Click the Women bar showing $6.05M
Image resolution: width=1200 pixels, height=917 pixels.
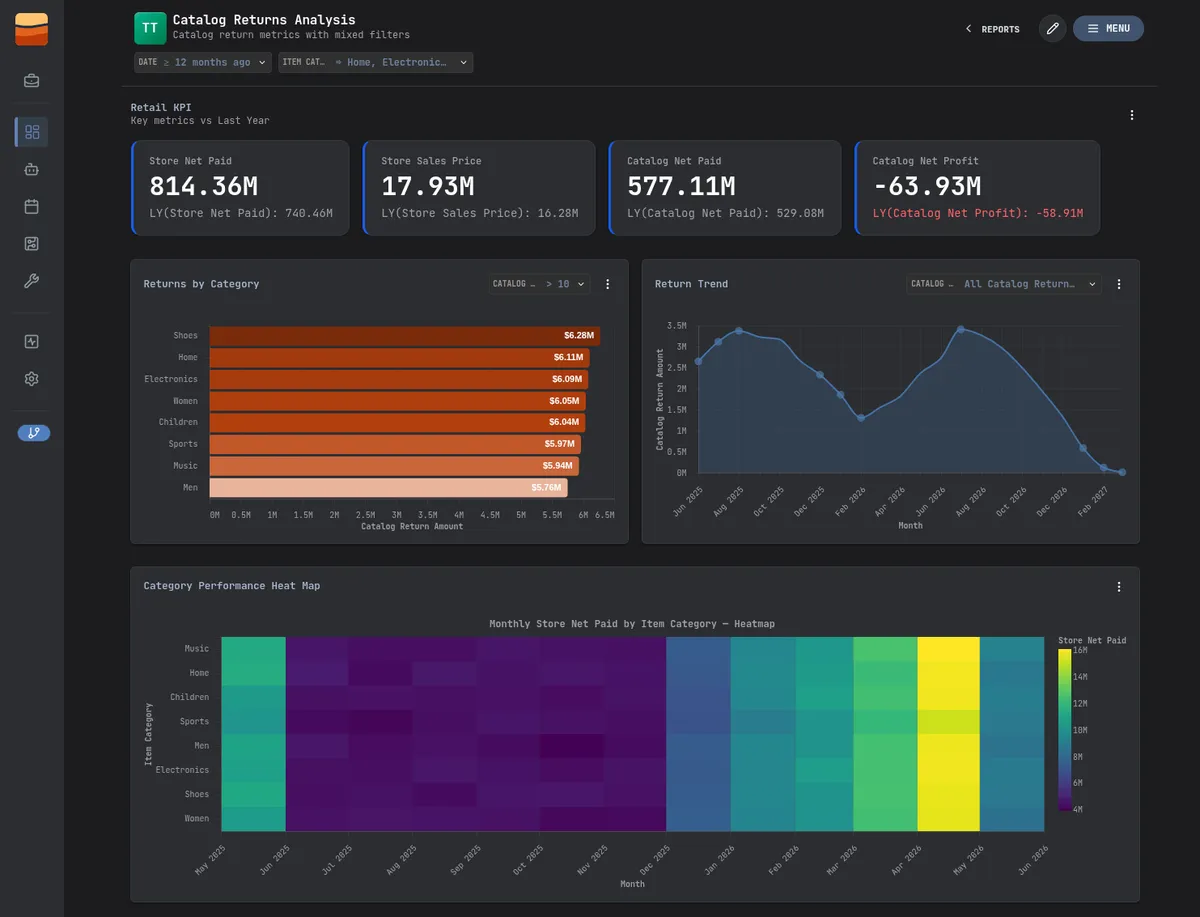coord(397,401)
